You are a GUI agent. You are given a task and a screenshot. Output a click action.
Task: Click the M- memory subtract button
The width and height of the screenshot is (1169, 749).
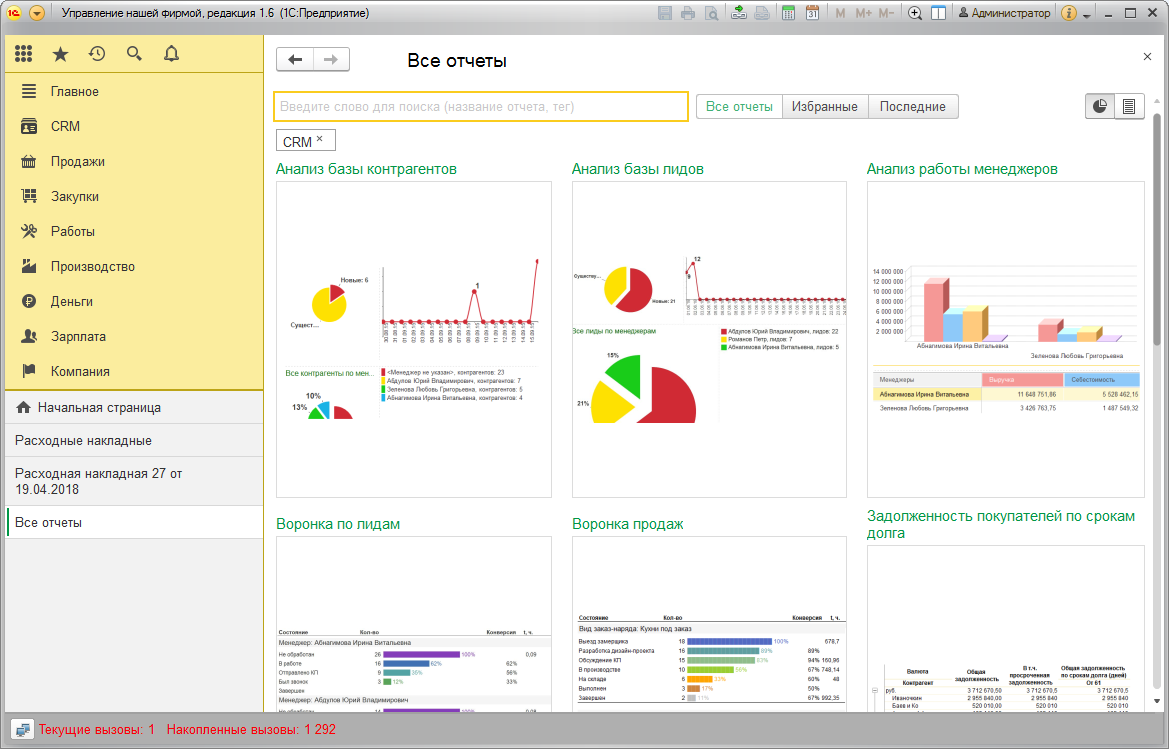pos(886,13)
